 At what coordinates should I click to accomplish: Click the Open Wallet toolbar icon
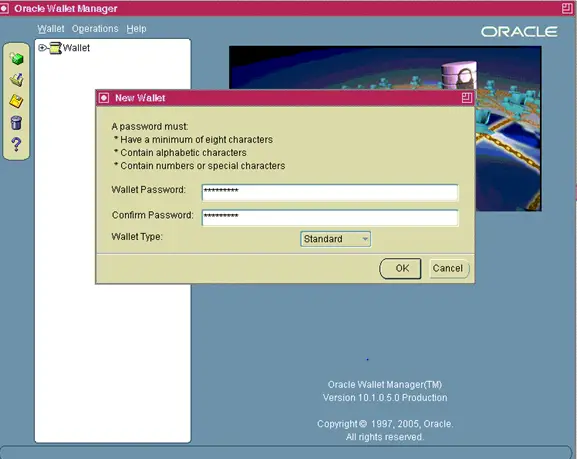pyautogui.click(x=17, y=79)
